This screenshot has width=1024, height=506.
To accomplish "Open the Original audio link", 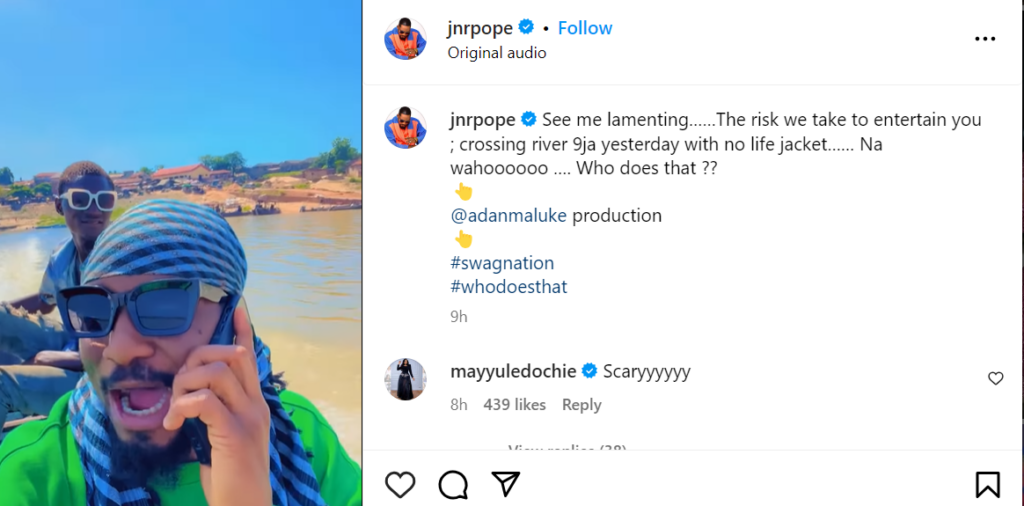I will [497, 53].
